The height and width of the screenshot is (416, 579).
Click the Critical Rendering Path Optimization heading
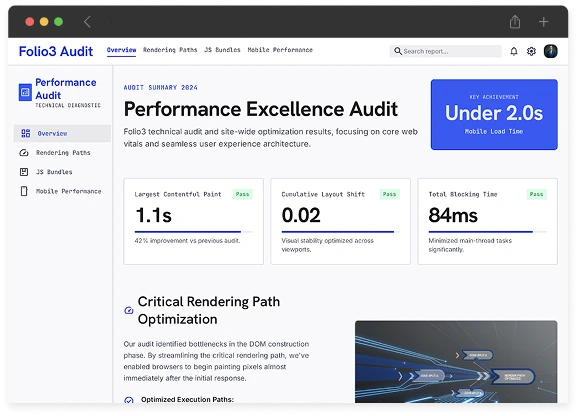[209, 310]
